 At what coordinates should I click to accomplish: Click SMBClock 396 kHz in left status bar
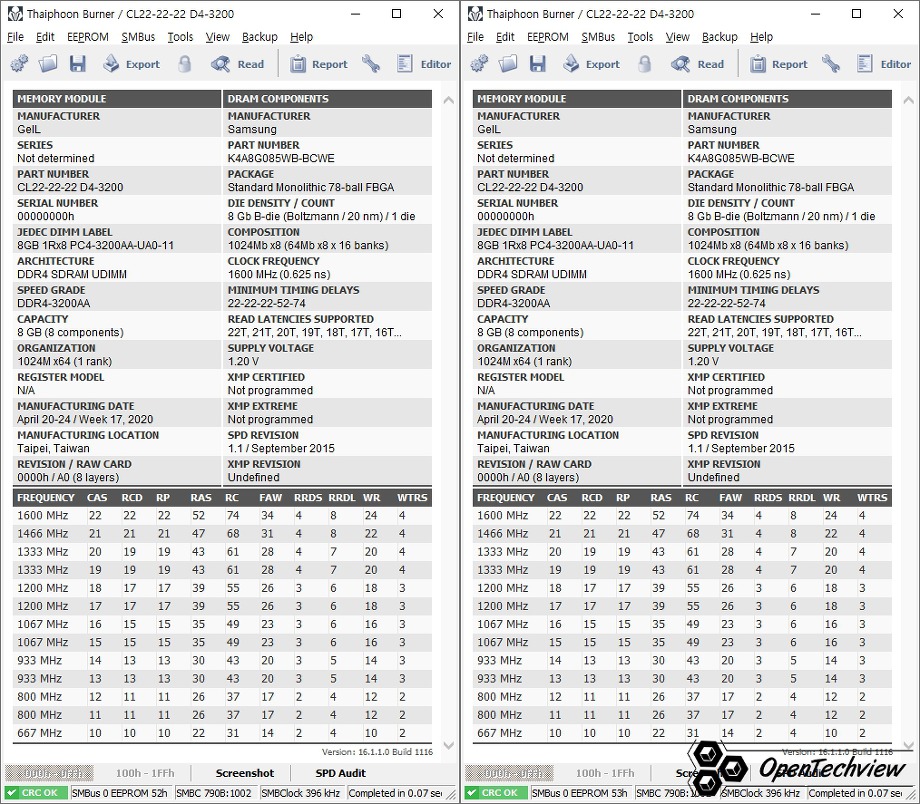[x=300, y=793]
